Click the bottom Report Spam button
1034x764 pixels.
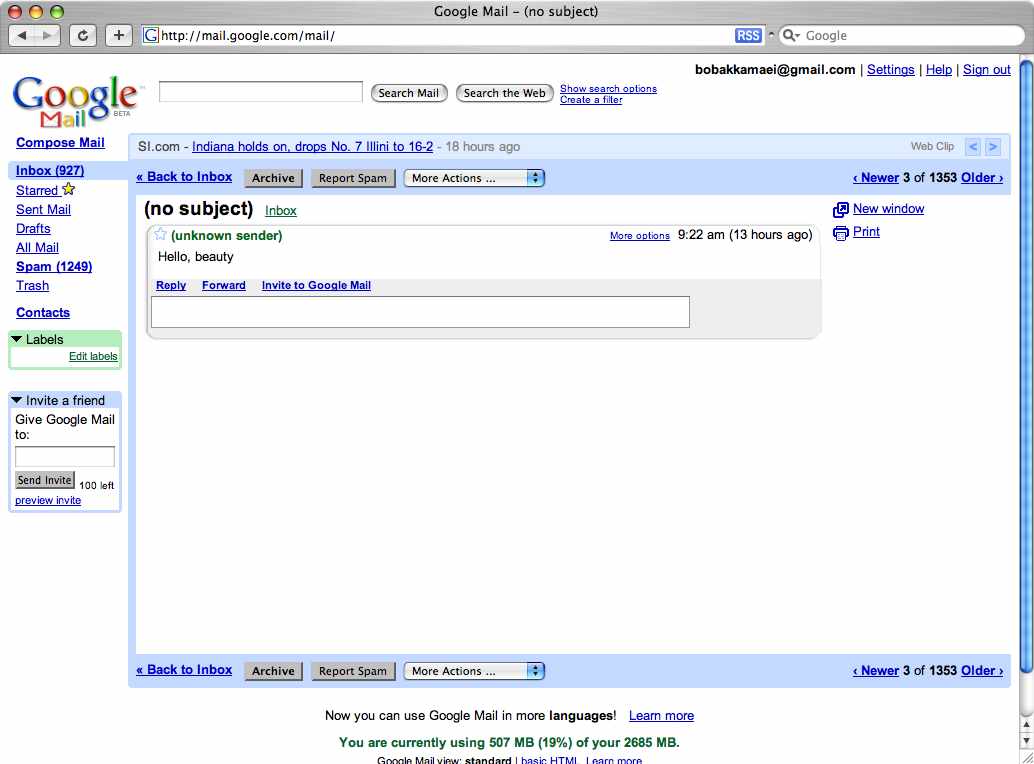(x=353, y=671)
